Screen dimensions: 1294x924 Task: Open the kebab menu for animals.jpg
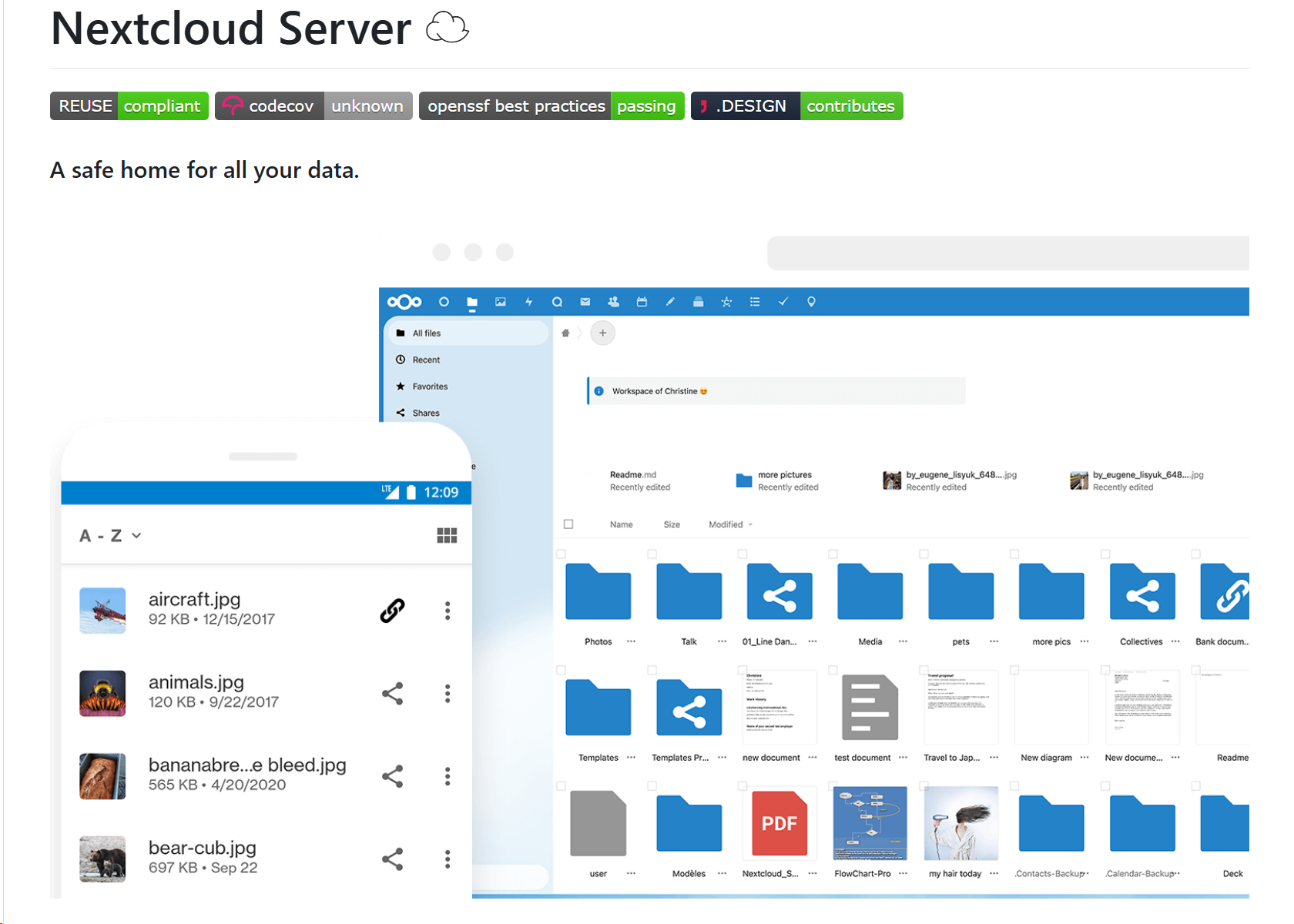[x=448, y=694]
